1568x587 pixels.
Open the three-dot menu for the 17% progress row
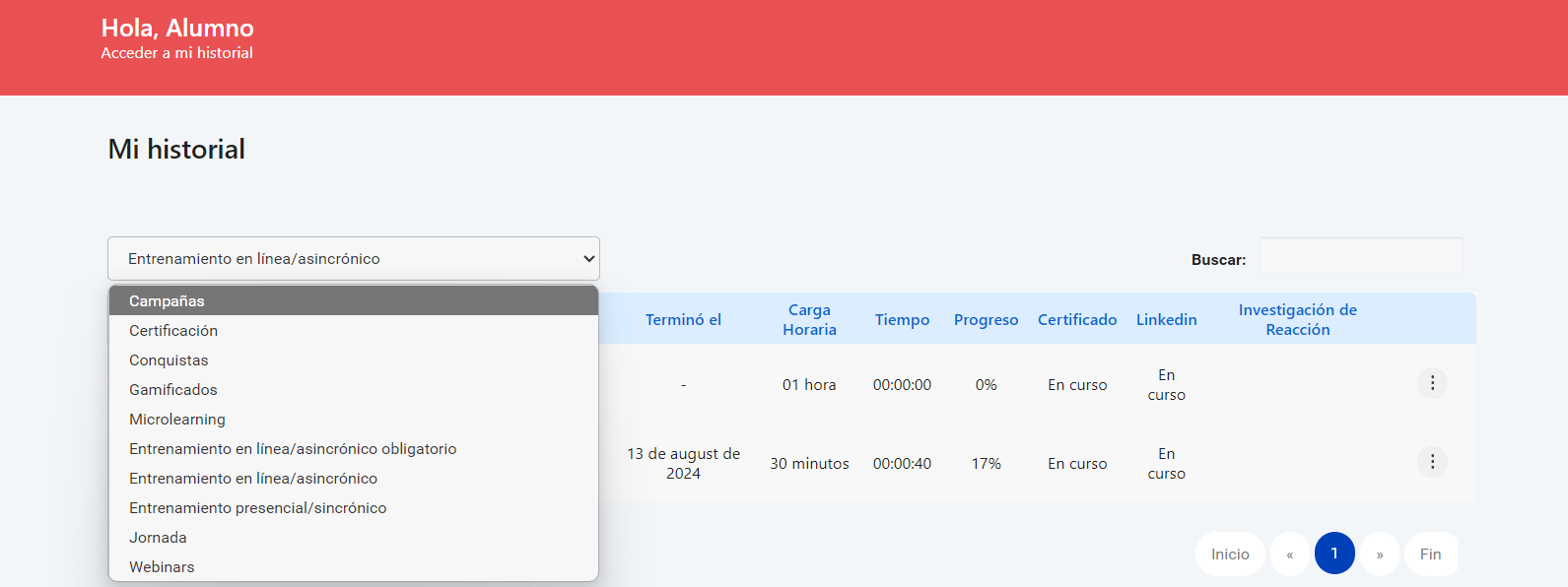[1432, 462]
